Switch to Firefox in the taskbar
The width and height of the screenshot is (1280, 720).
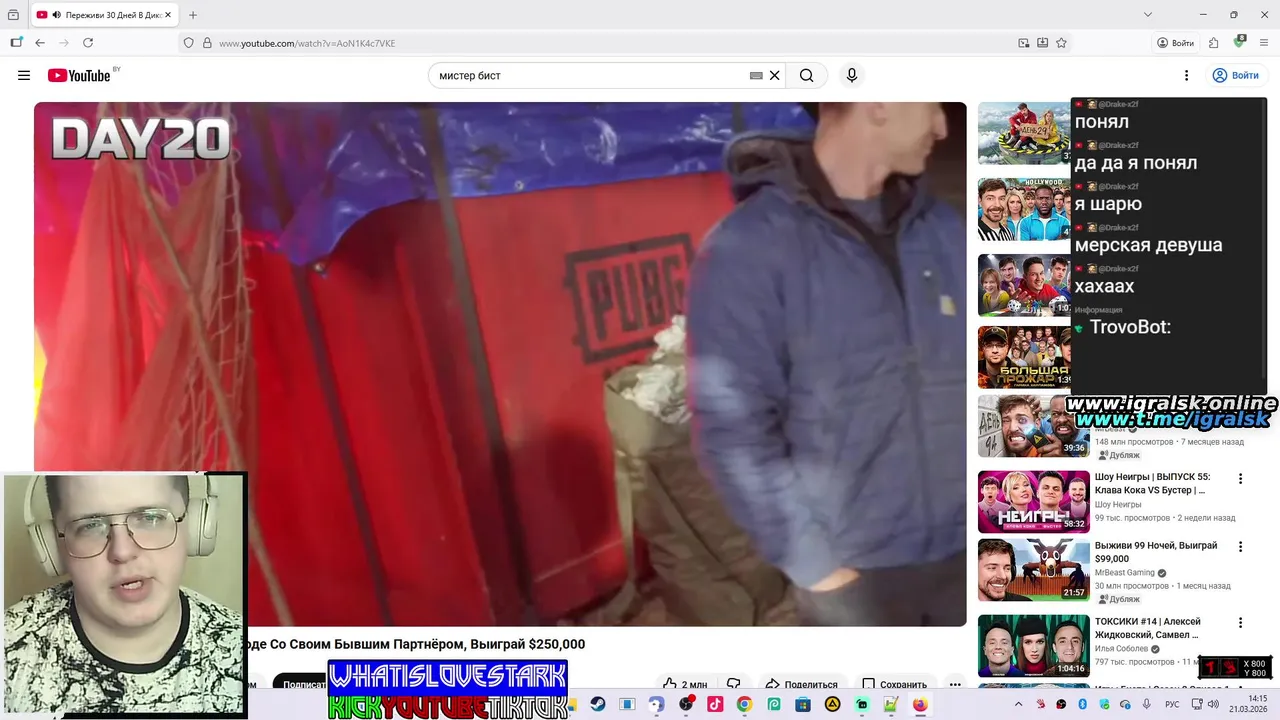pos(920,704)
